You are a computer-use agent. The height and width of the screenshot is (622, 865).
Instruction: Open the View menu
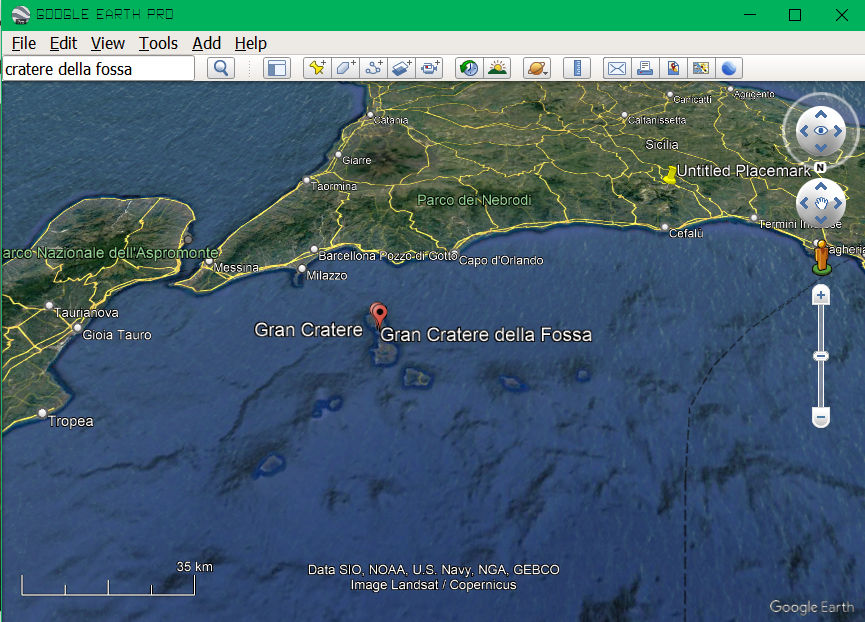(107, 43)
